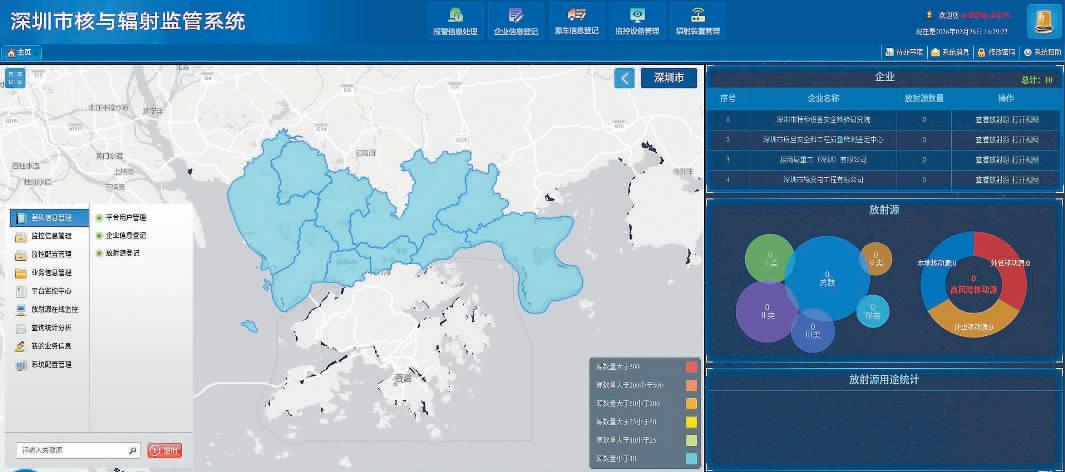The height and width of the screenshot is (472, 1065).
Task: Open the vehicle info registration truck icon
Action: [576, 16]
